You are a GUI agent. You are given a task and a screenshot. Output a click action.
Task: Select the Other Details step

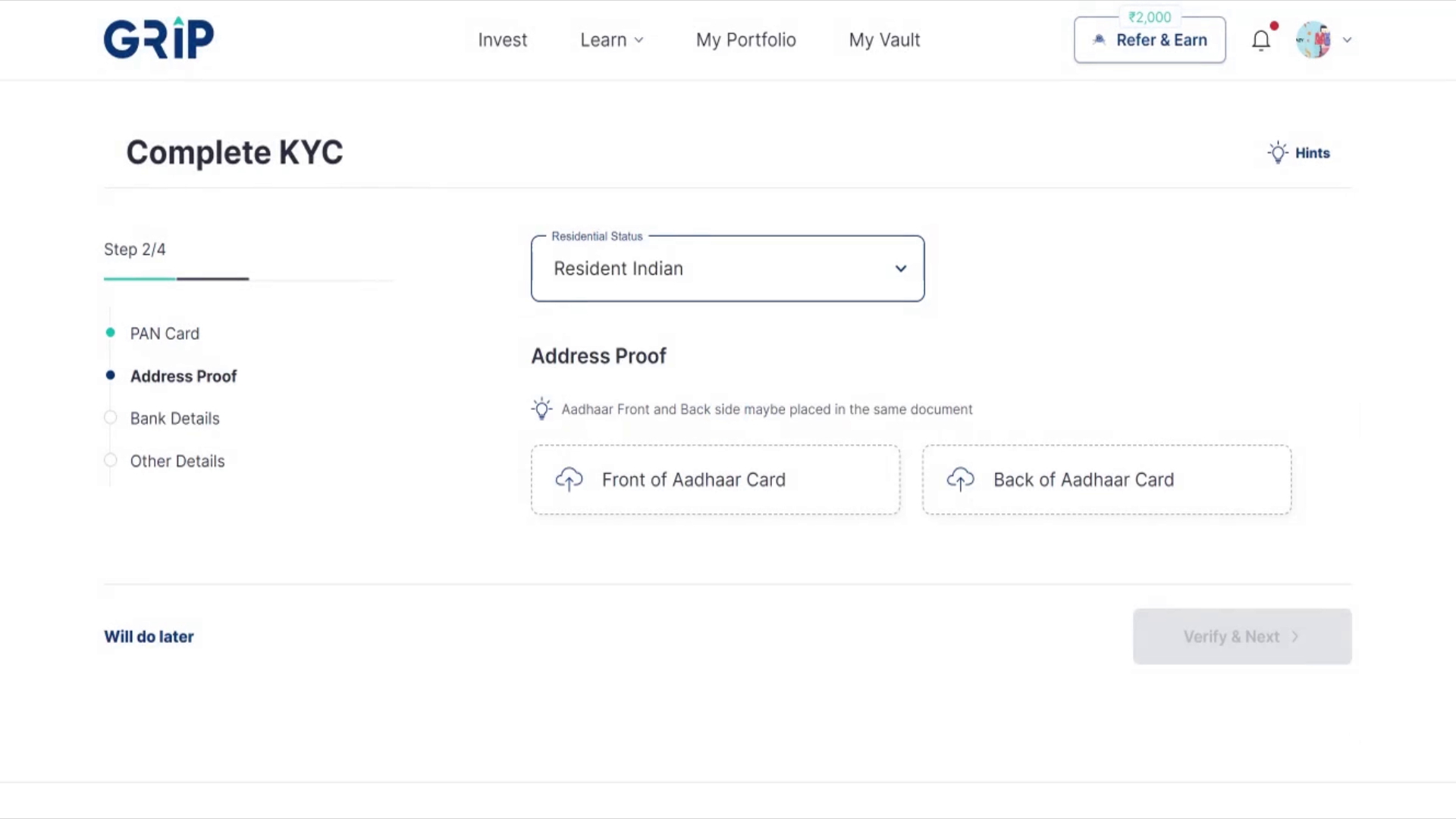(x=177, y=461)
